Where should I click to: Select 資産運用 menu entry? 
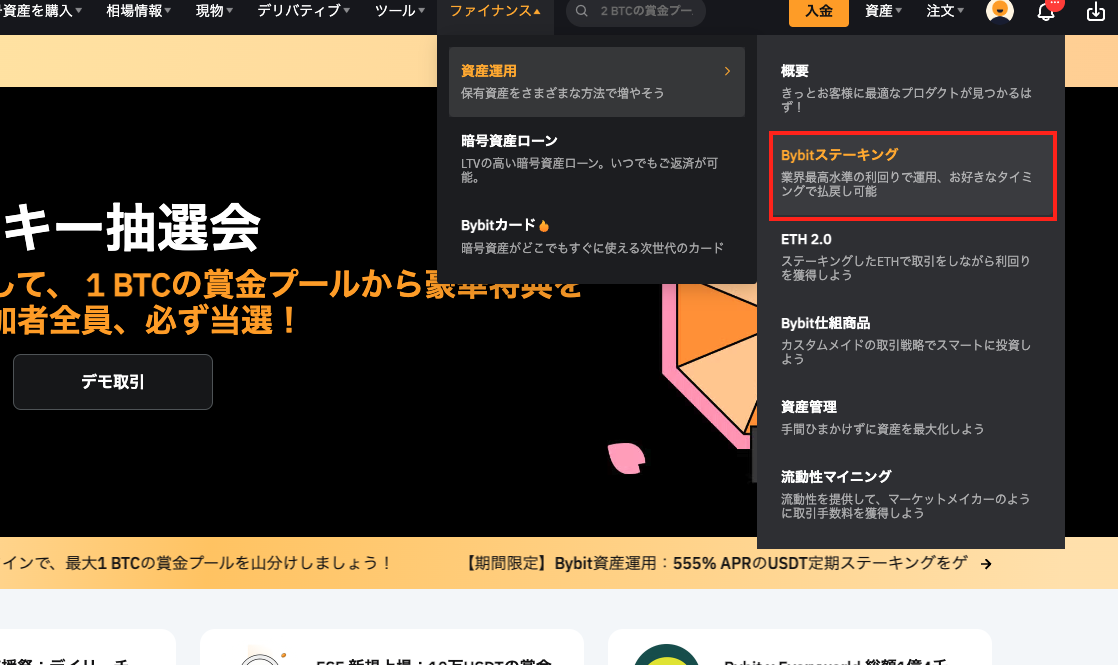[x=597, y=82]
